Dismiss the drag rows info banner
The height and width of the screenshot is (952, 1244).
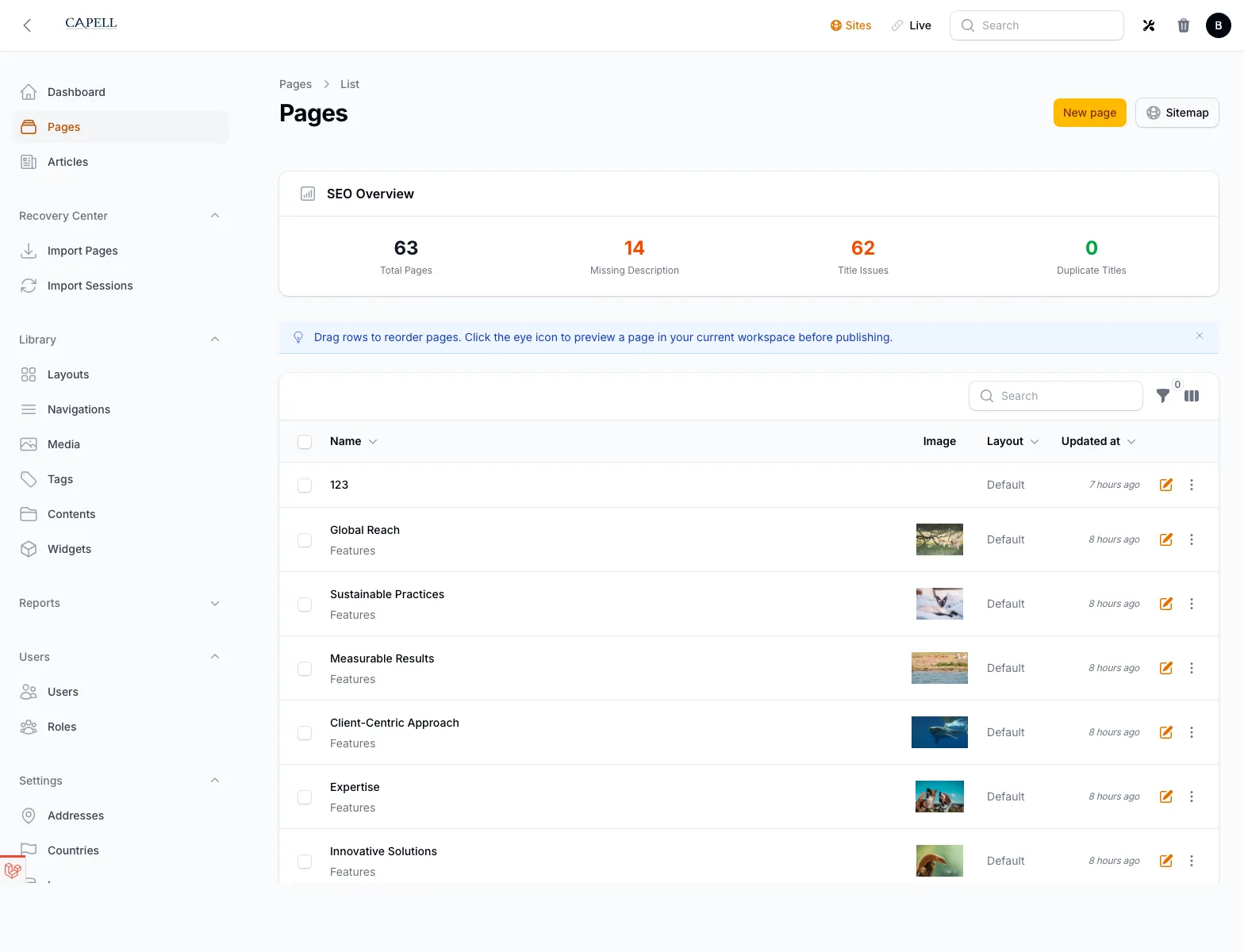tap(1200, 336)
